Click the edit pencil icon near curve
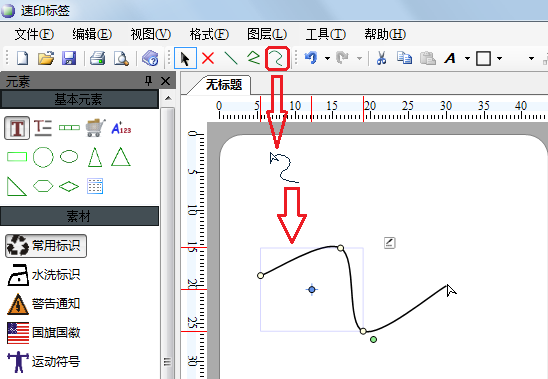 [390, 243]
